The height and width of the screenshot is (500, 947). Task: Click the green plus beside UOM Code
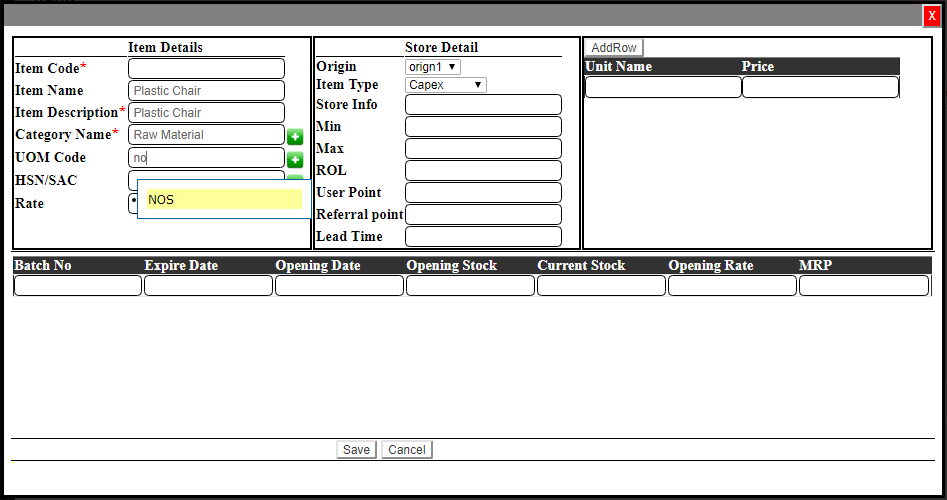295,159
